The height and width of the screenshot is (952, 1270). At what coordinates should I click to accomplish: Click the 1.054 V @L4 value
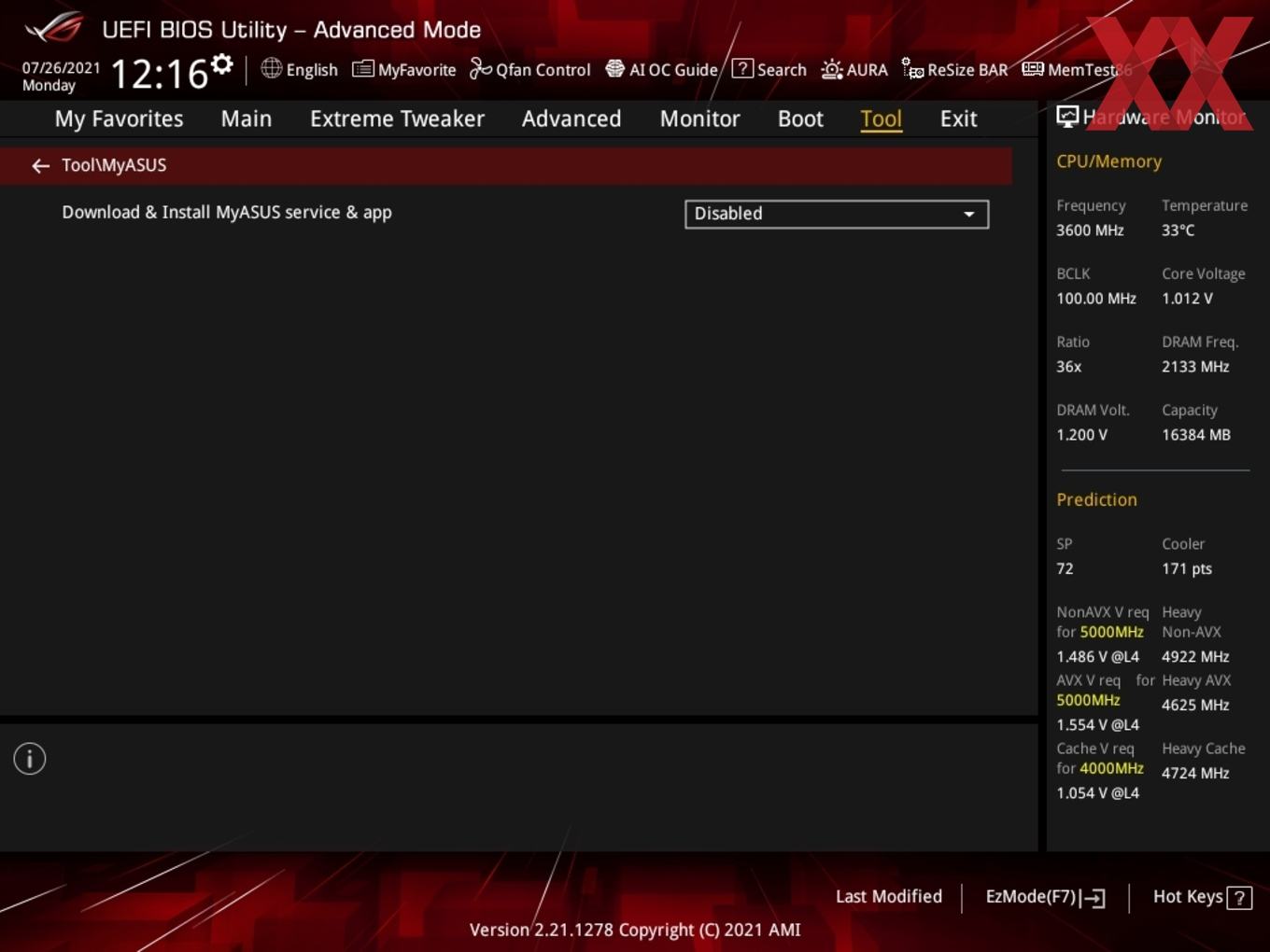pos(1097,793)
